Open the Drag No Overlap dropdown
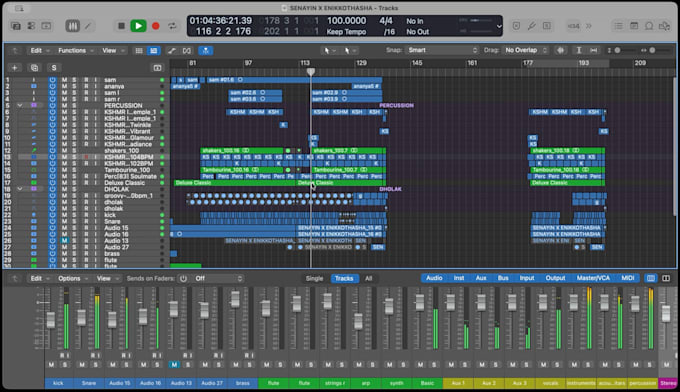Screen dimensions: 680x392 tap(526, 50)
